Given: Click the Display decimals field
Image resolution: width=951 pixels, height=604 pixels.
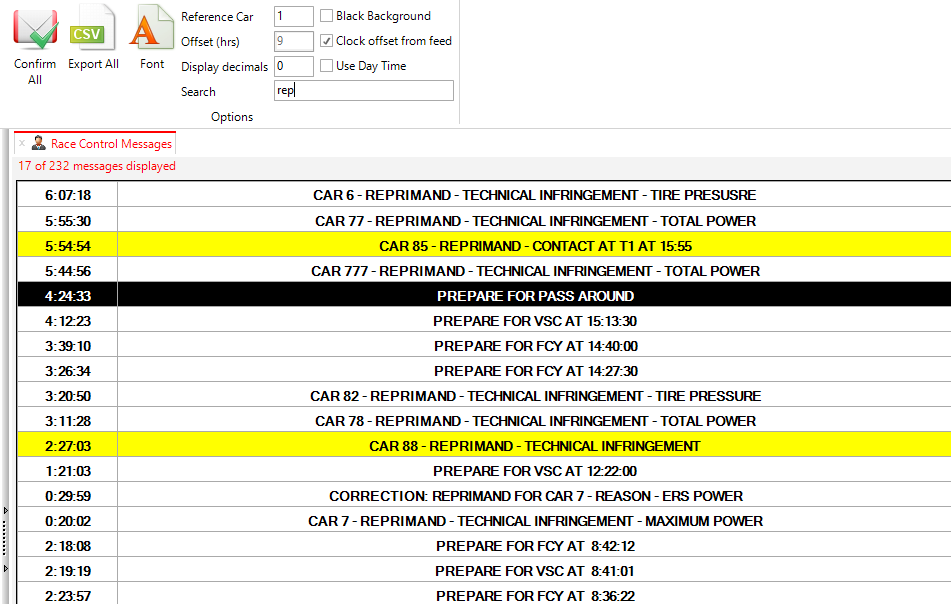Looking at the screenshot, I should 293,66.
